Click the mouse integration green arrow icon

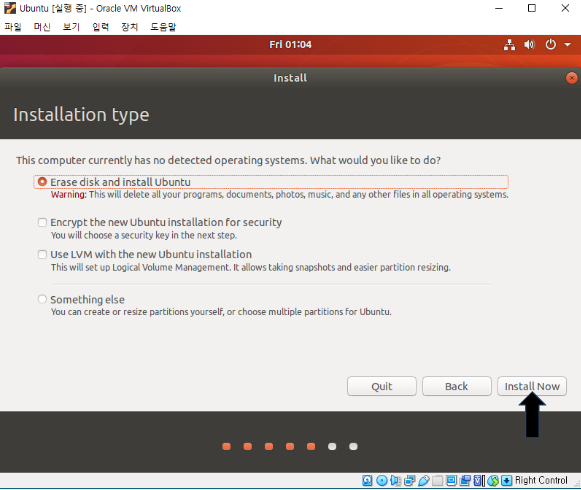point(493,481)
